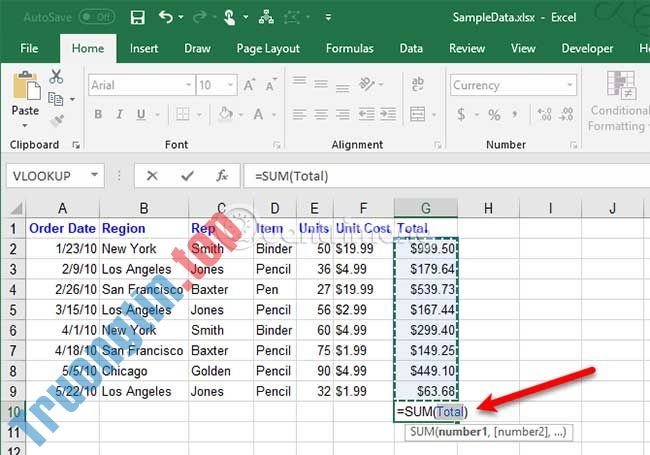Toggle Center horizontal alignment

[321, 114]
